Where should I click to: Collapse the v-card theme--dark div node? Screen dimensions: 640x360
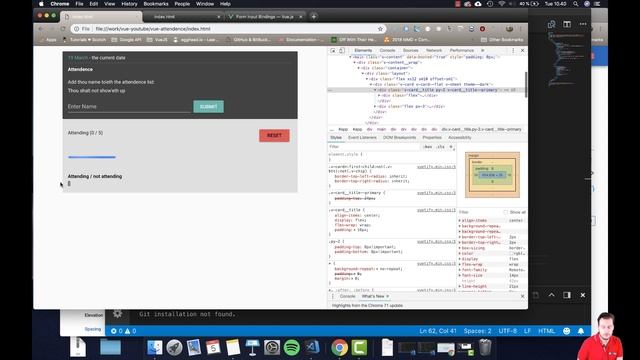pos(371,84)
